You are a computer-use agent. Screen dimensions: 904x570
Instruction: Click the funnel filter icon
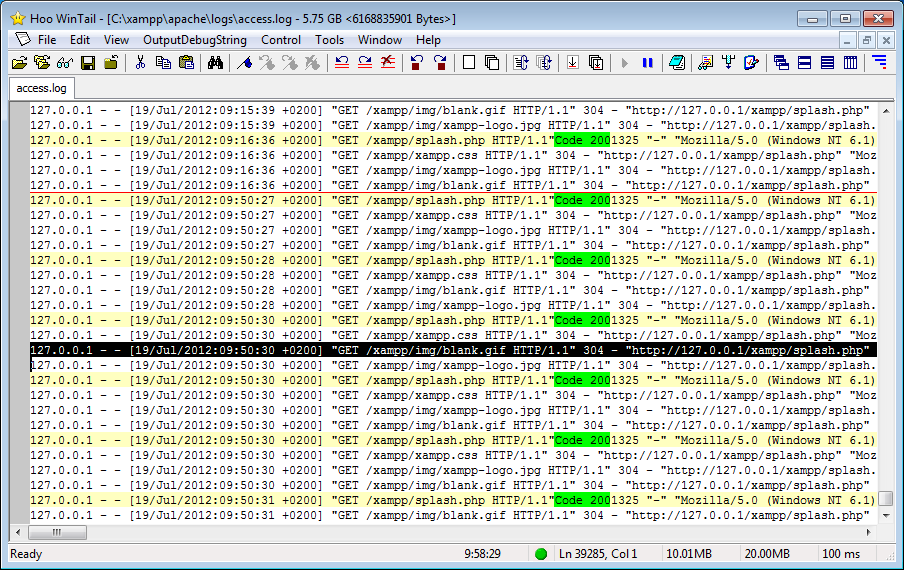(x=728, y=62)
